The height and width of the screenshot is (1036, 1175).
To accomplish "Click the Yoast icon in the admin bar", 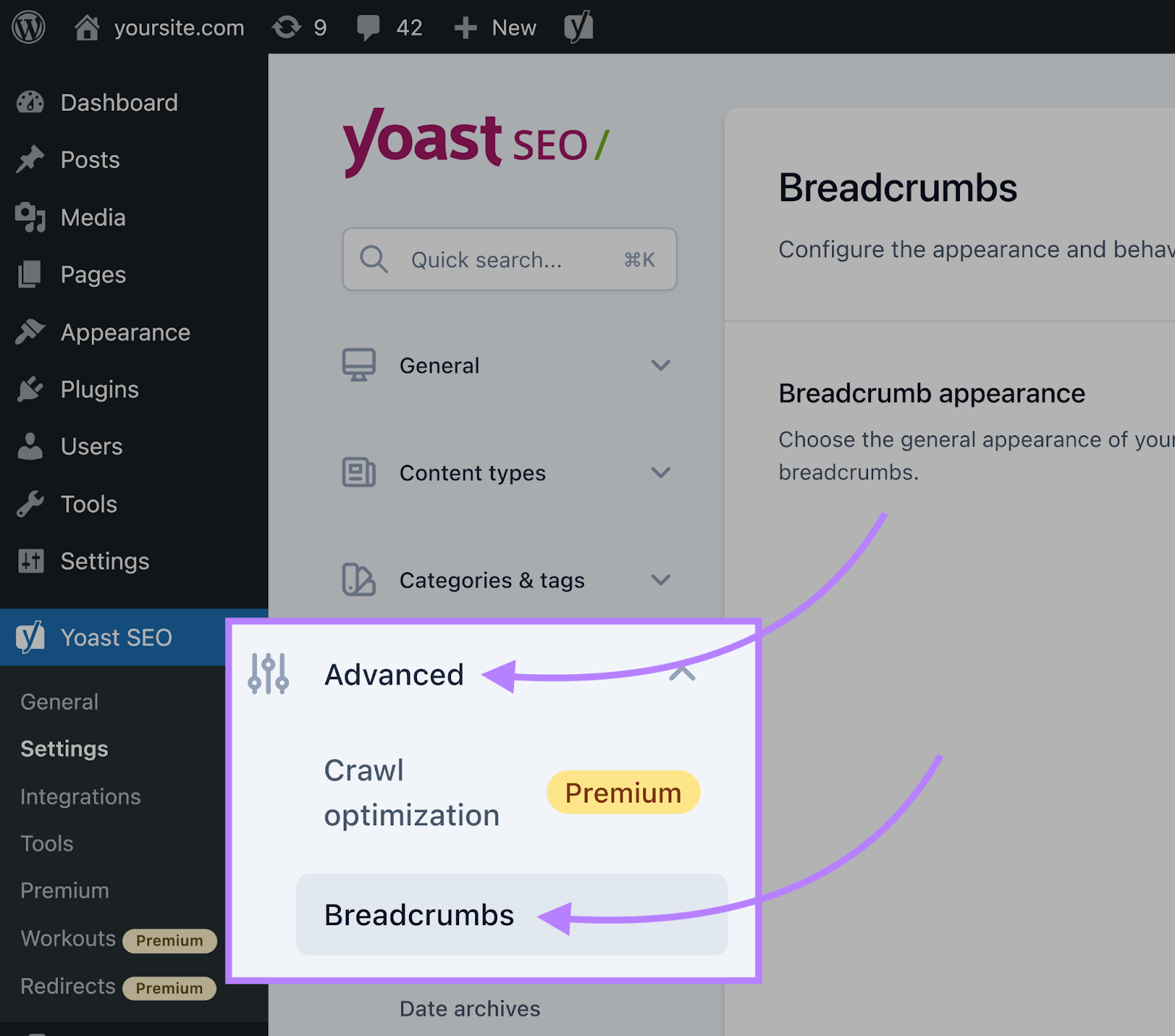I will click(578, 27).
